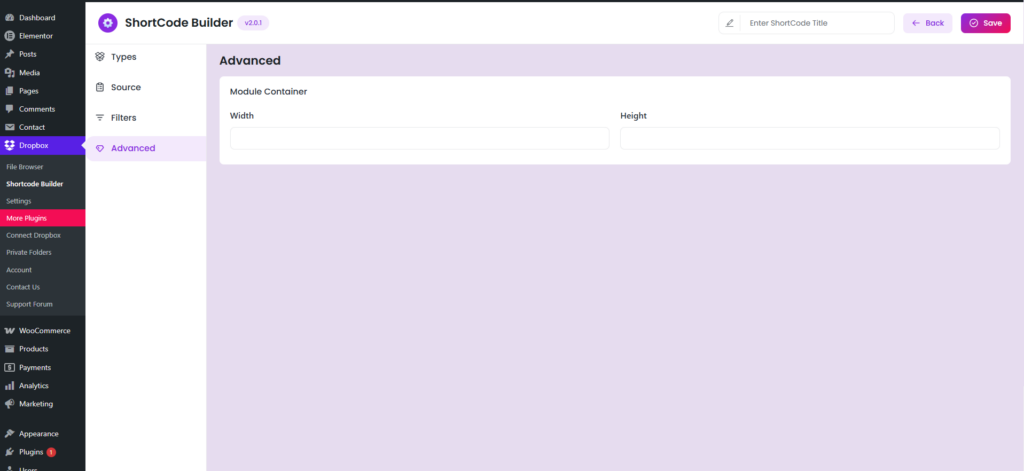Click the Appearance brush icon

(10, 434)
